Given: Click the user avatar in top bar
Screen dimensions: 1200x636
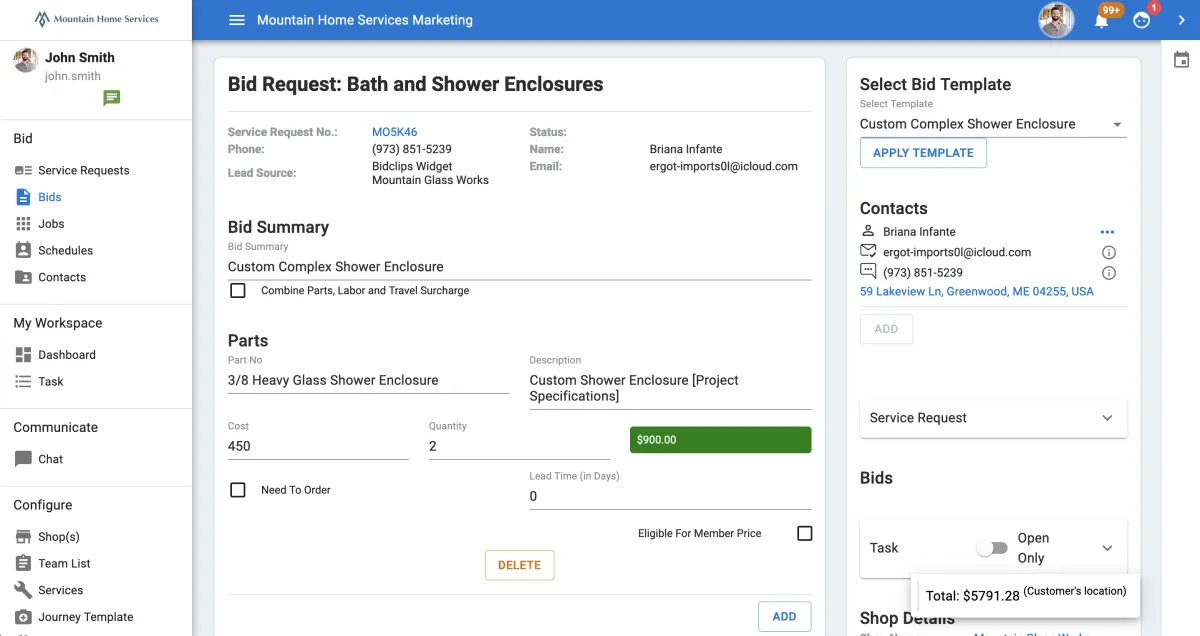Looking at the screenshot, I should (x=1056, y=20).
